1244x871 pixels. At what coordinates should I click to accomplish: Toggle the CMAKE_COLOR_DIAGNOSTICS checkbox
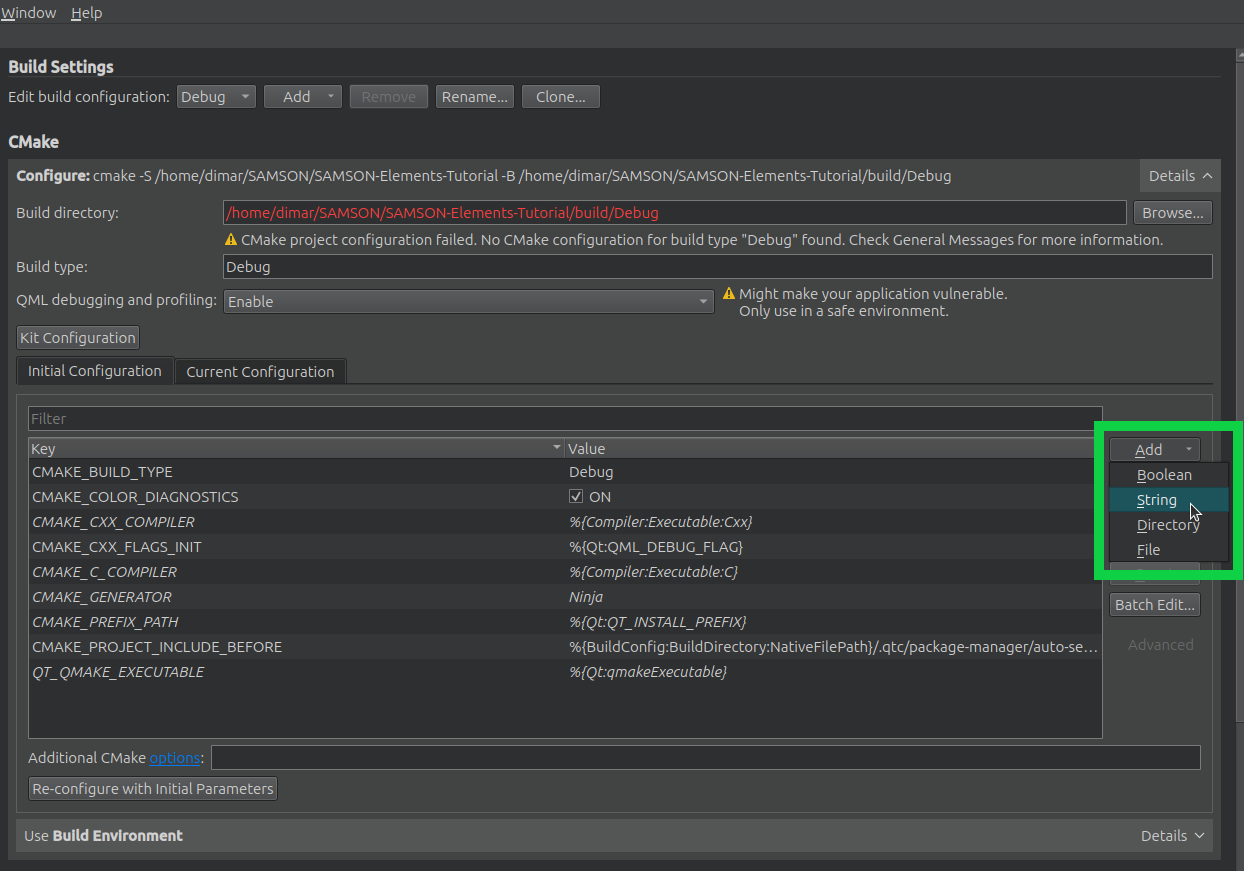click(x=577, y=496)
